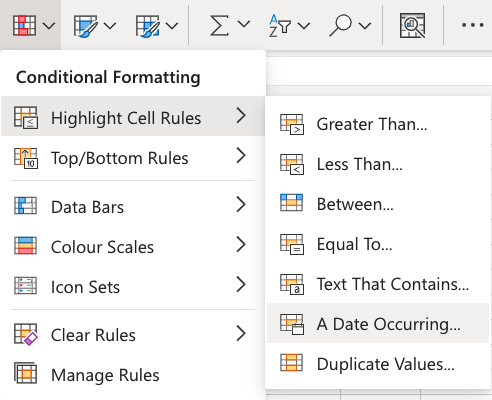Open the Colour Scales submenu
Image resolution: width=492 pixels, height=400 pixels.
click(x=133, y=247)
